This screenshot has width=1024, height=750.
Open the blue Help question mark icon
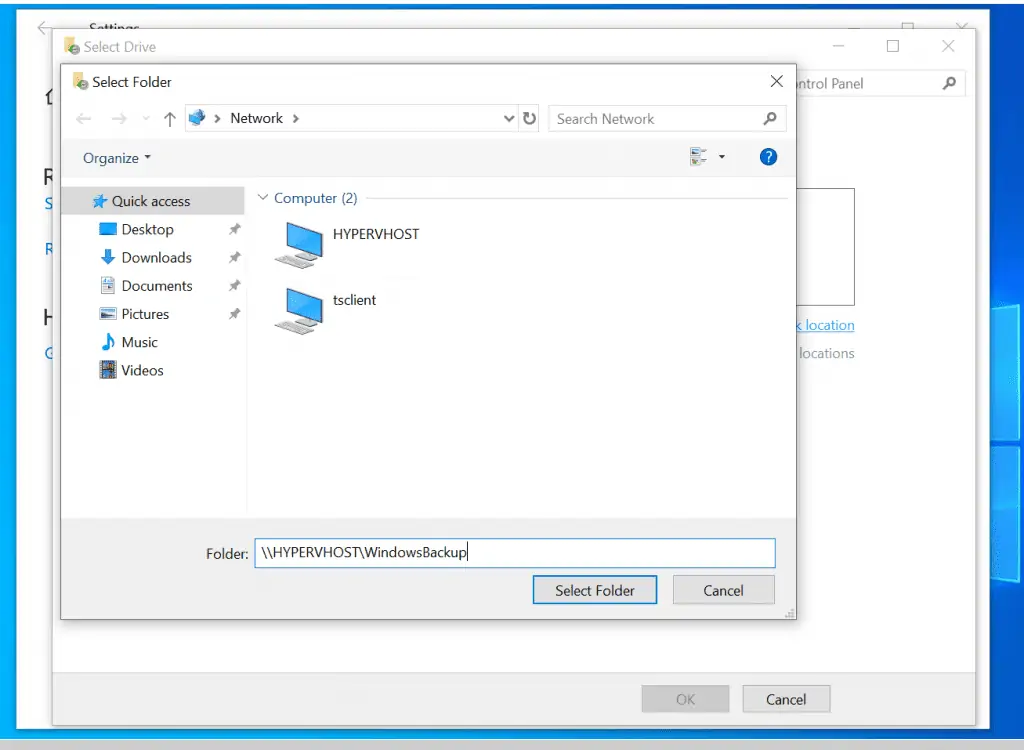click(768, 157)
